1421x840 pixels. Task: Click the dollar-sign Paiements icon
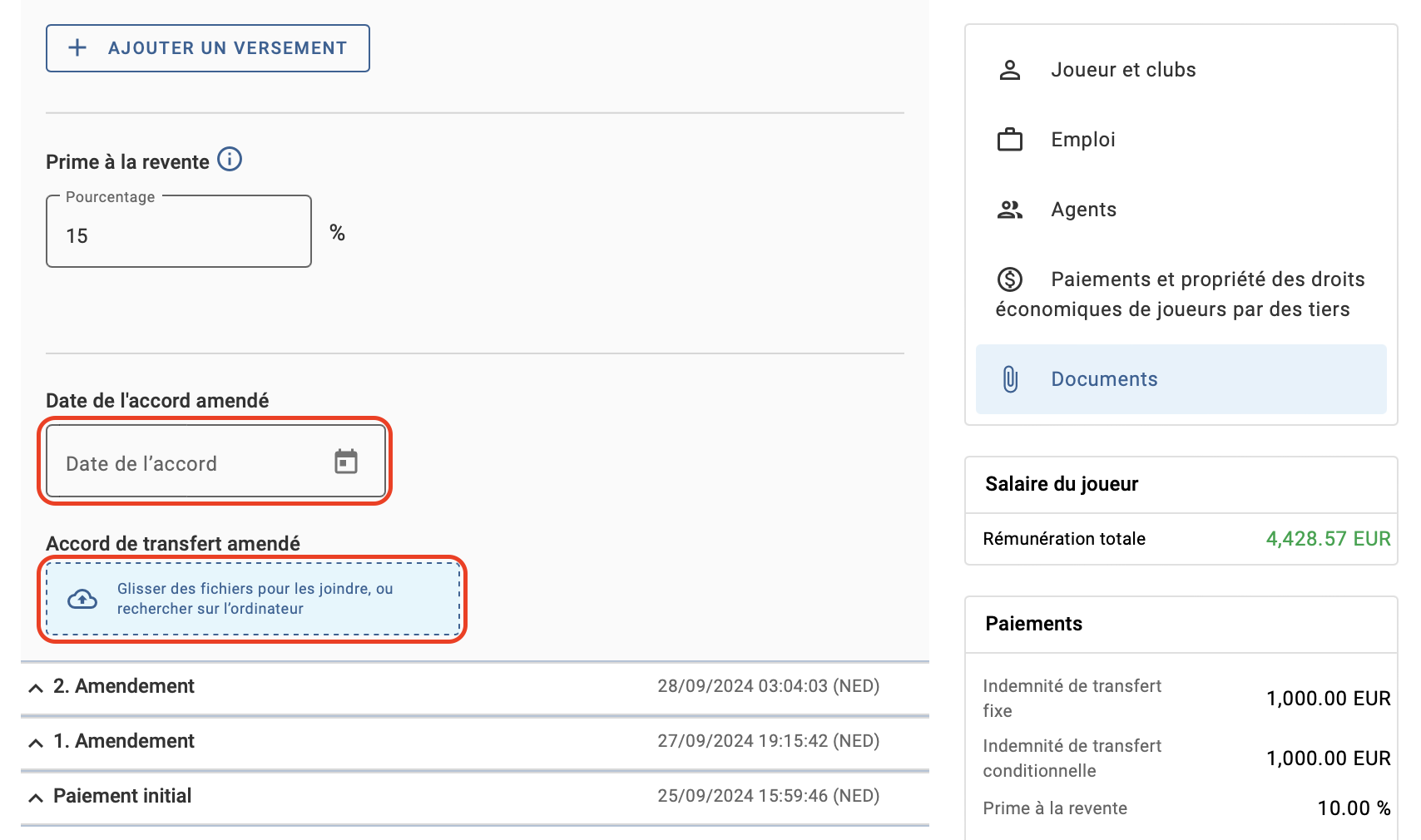[1010, 279]
